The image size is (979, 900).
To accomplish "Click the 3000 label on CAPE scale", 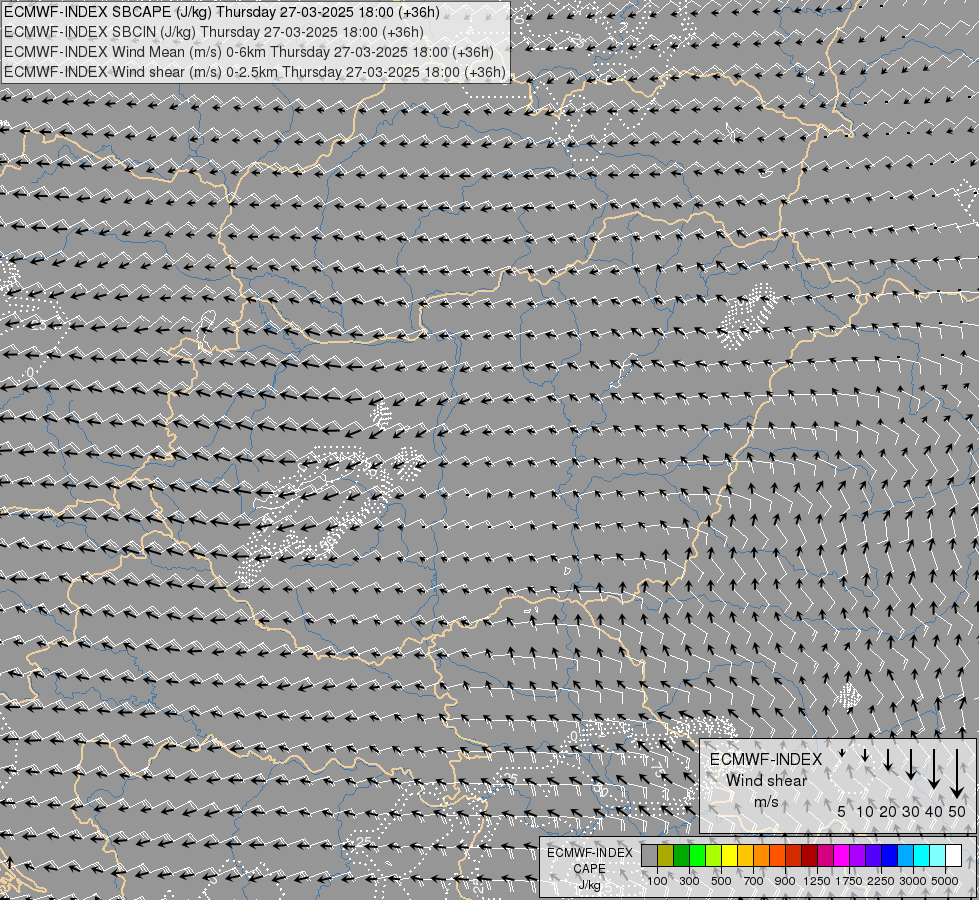I will coord(913,881).
